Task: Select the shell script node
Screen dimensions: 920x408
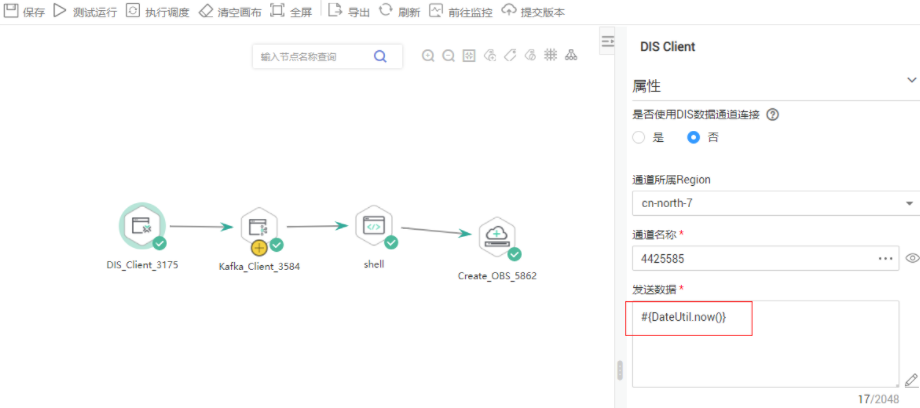Action: click(374, 226)
